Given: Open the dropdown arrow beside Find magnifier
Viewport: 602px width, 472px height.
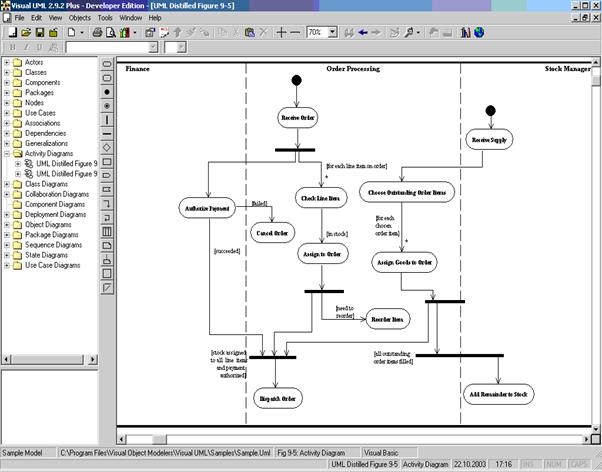Looking at the screenshot, I should [418, 33].
